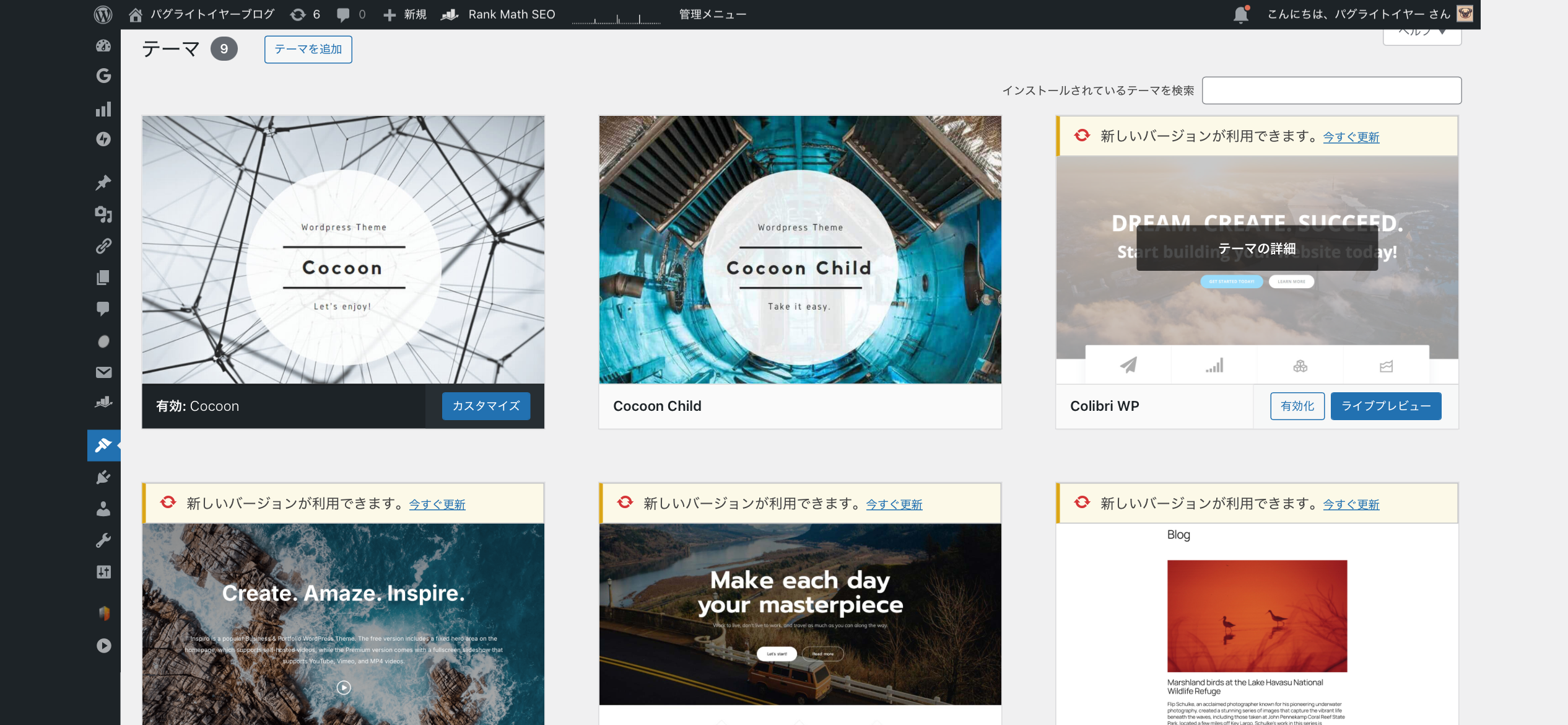The width and height of the screenshot is (1568, 725).
Task: Open the user account menu こんにちは
Action: (1369, 14)
